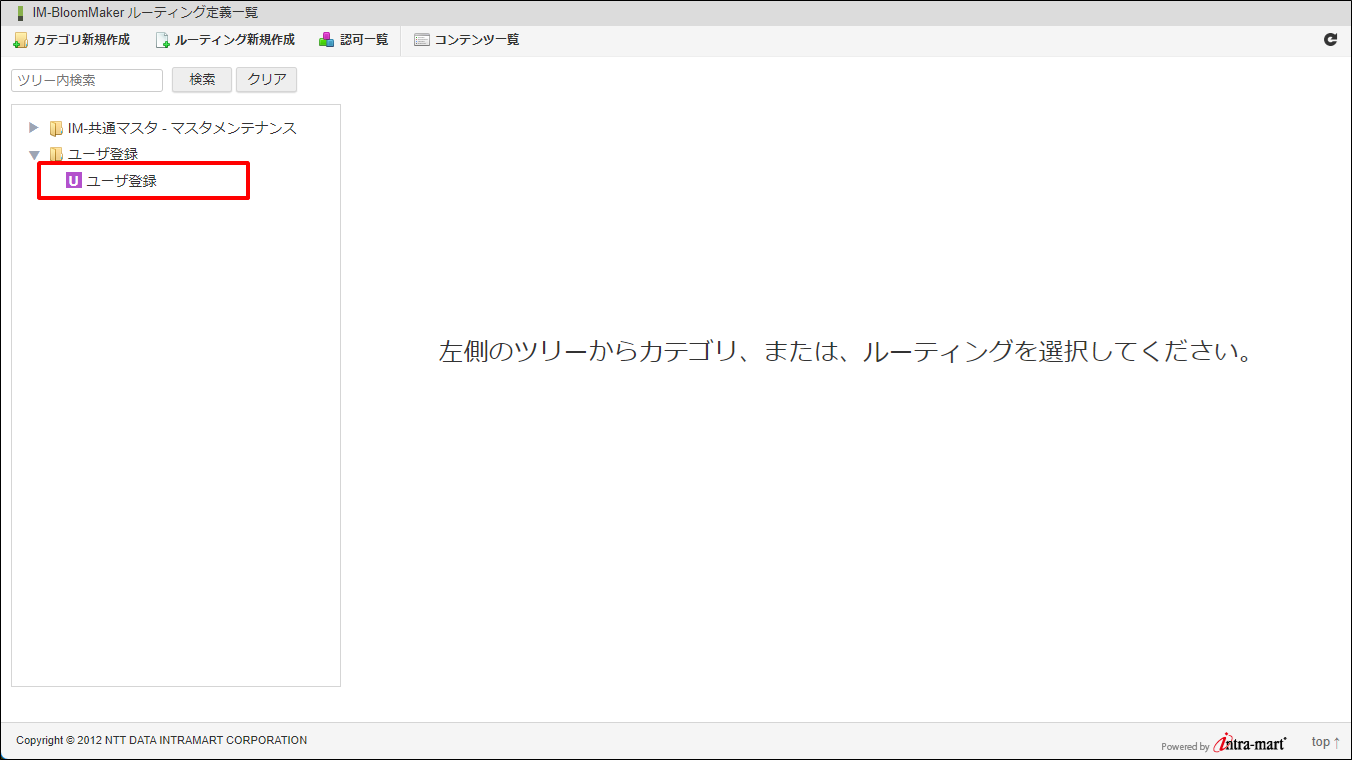Click the intra-mart logo in the footer
Image resolution: width=1352 pixels, height=760 pixels.
pos(1250,743)
